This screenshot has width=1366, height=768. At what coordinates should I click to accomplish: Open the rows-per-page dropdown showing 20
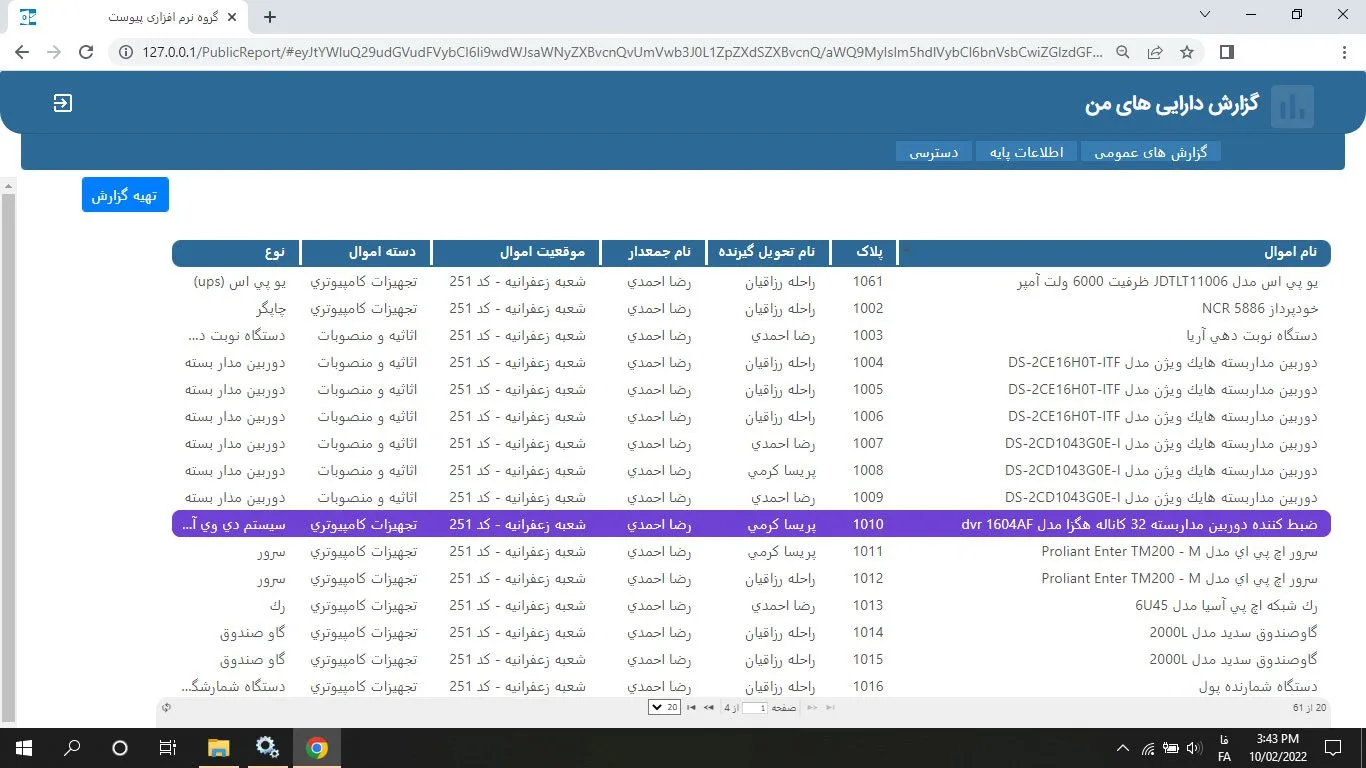pyautogui.click(x=664, y=708)
